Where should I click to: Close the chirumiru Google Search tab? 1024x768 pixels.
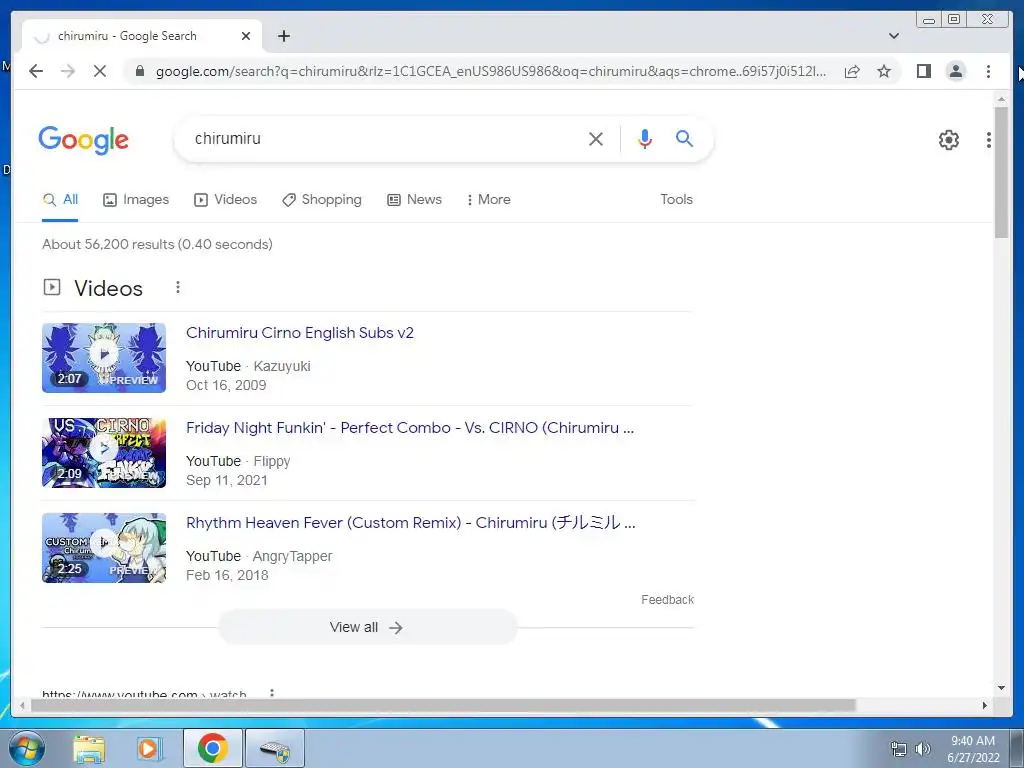click(246, 36)
